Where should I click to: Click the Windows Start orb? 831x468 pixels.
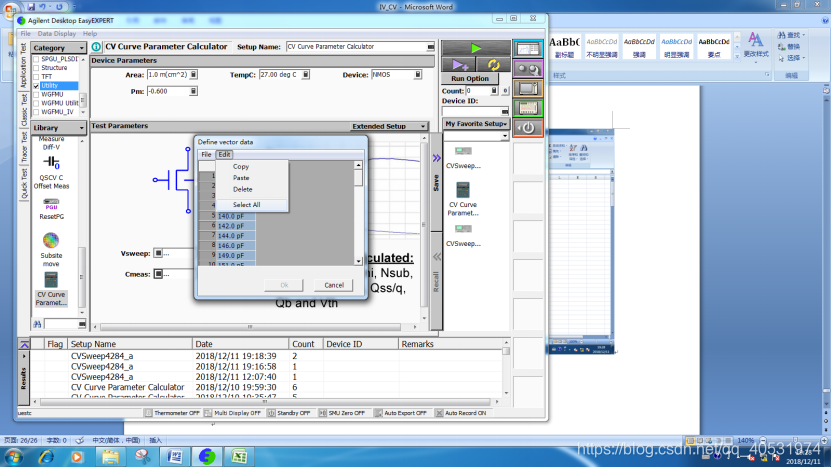click(13, 456)
